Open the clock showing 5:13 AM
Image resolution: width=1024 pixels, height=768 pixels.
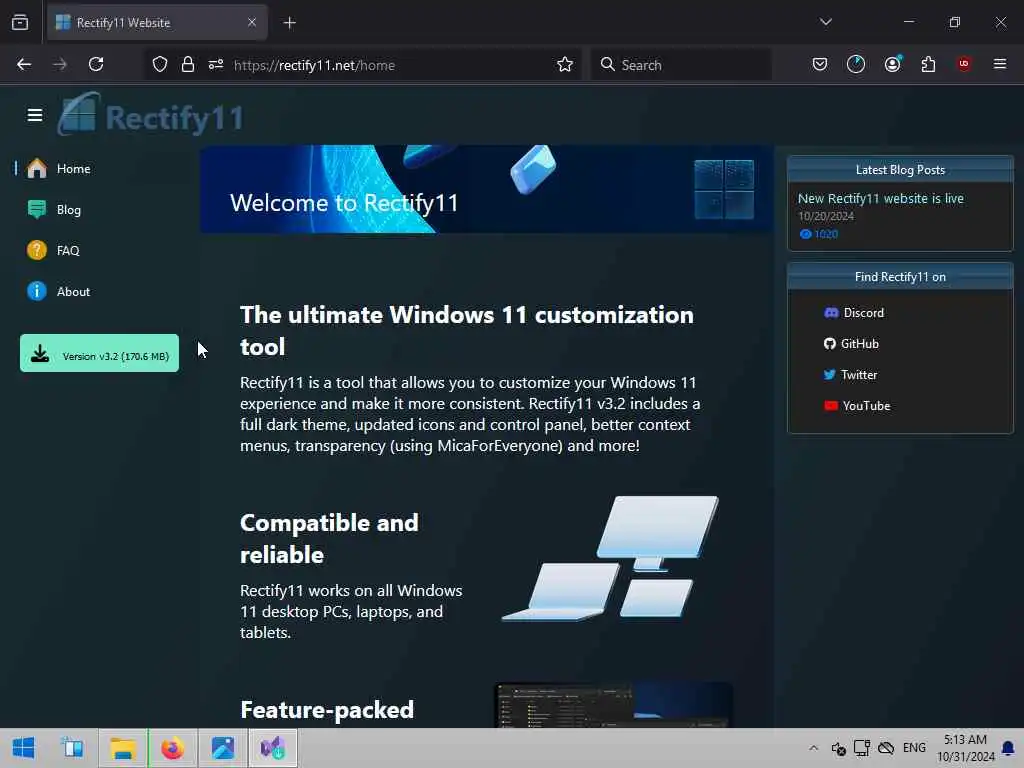click(x=965, y=748)
